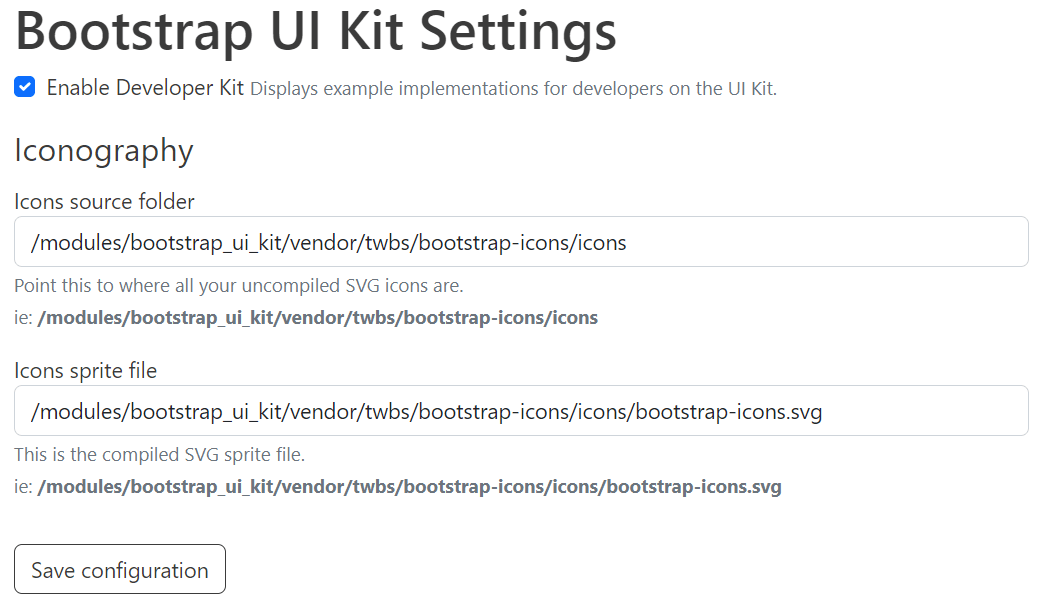Disable the Enable Developer Kit checkbox
The image size is (1040, 603).
[x=24, y=87]
